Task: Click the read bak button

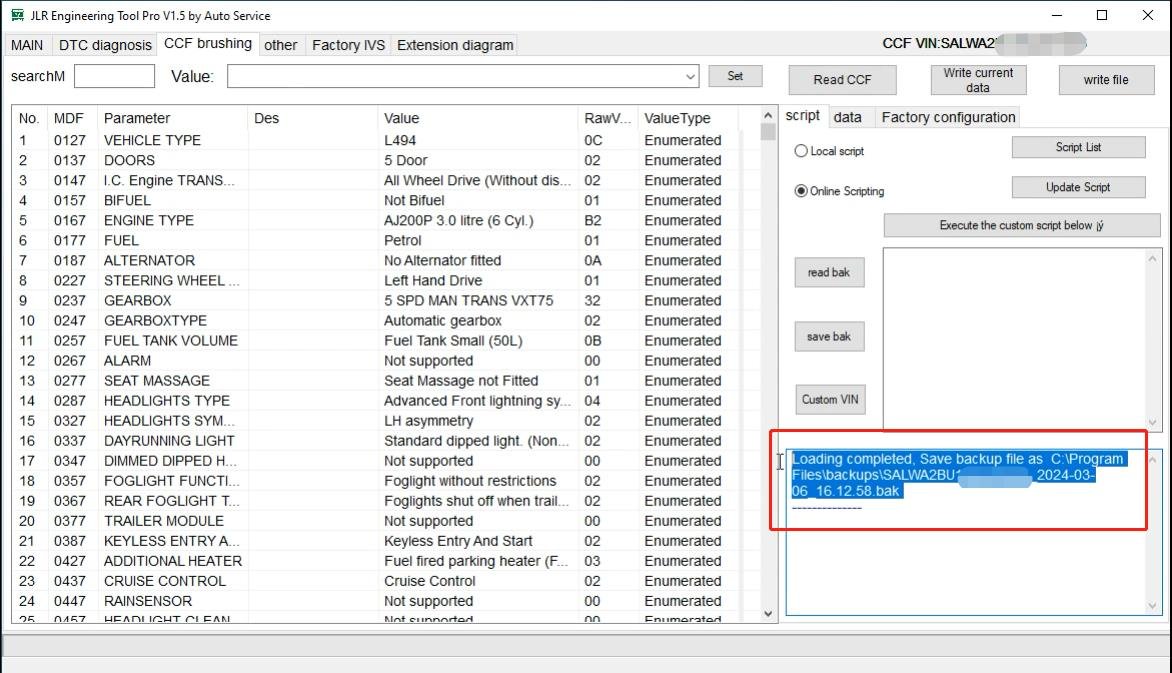Action: [829, 272]
